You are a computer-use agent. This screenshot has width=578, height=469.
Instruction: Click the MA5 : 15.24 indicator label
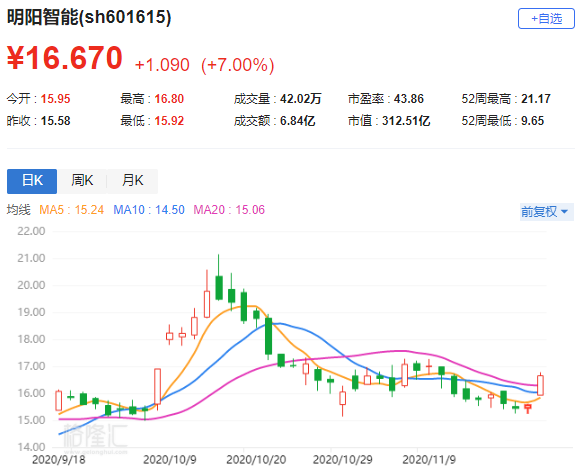(72, 210)
